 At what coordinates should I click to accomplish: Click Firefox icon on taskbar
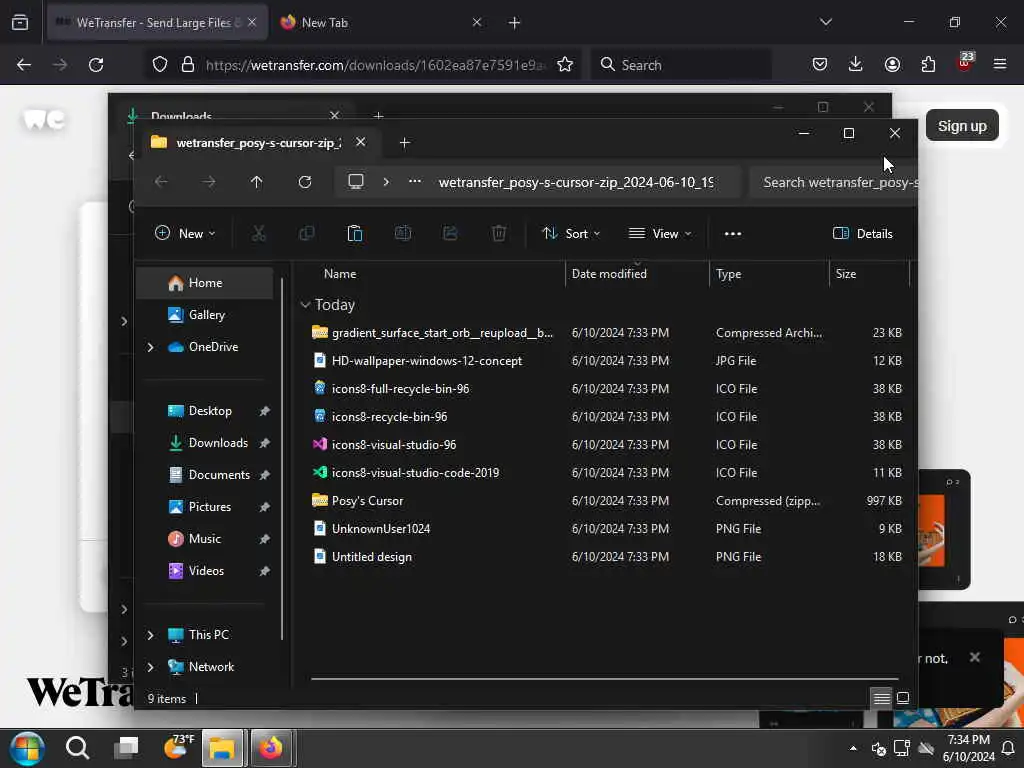point(271,748)
